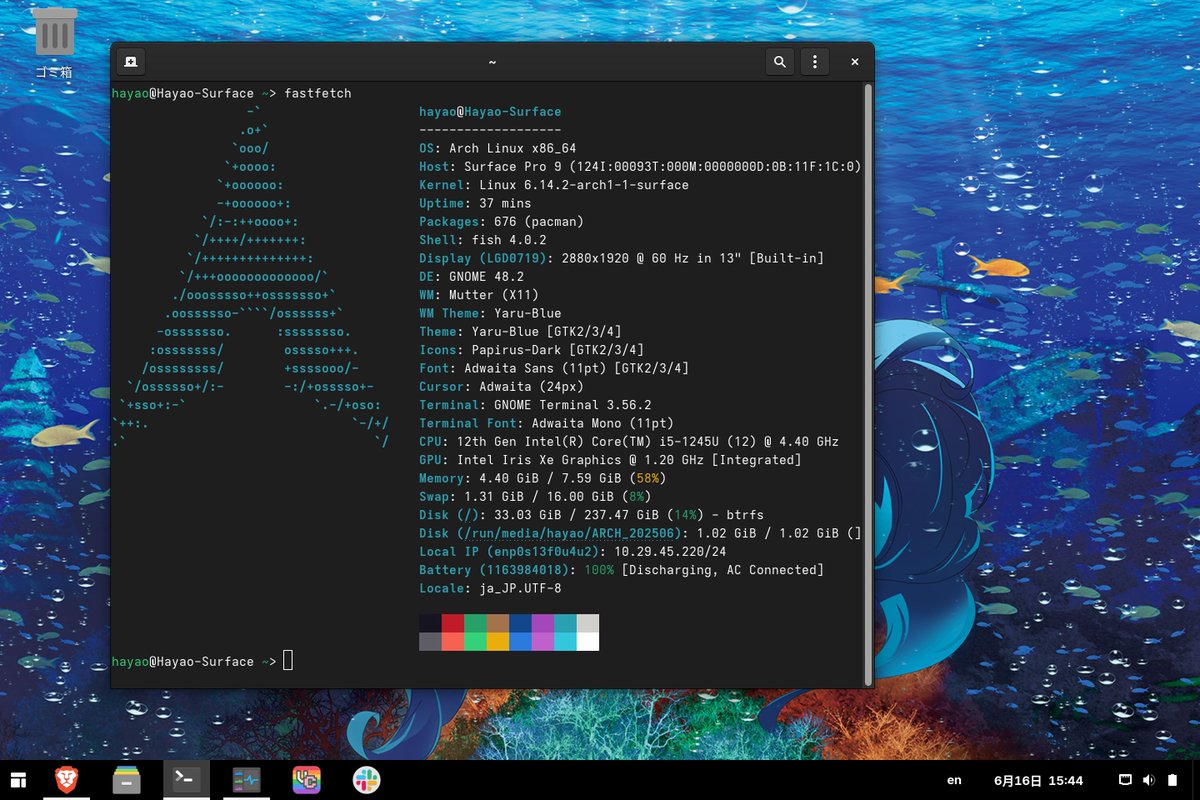Click the 'fastfetch' command text

318,93
